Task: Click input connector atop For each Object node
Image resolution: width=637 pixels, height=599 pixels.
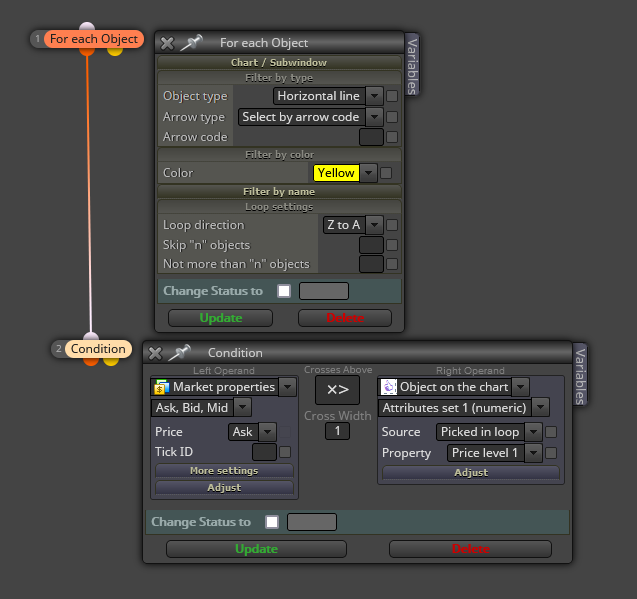Action: coord(87,26)
